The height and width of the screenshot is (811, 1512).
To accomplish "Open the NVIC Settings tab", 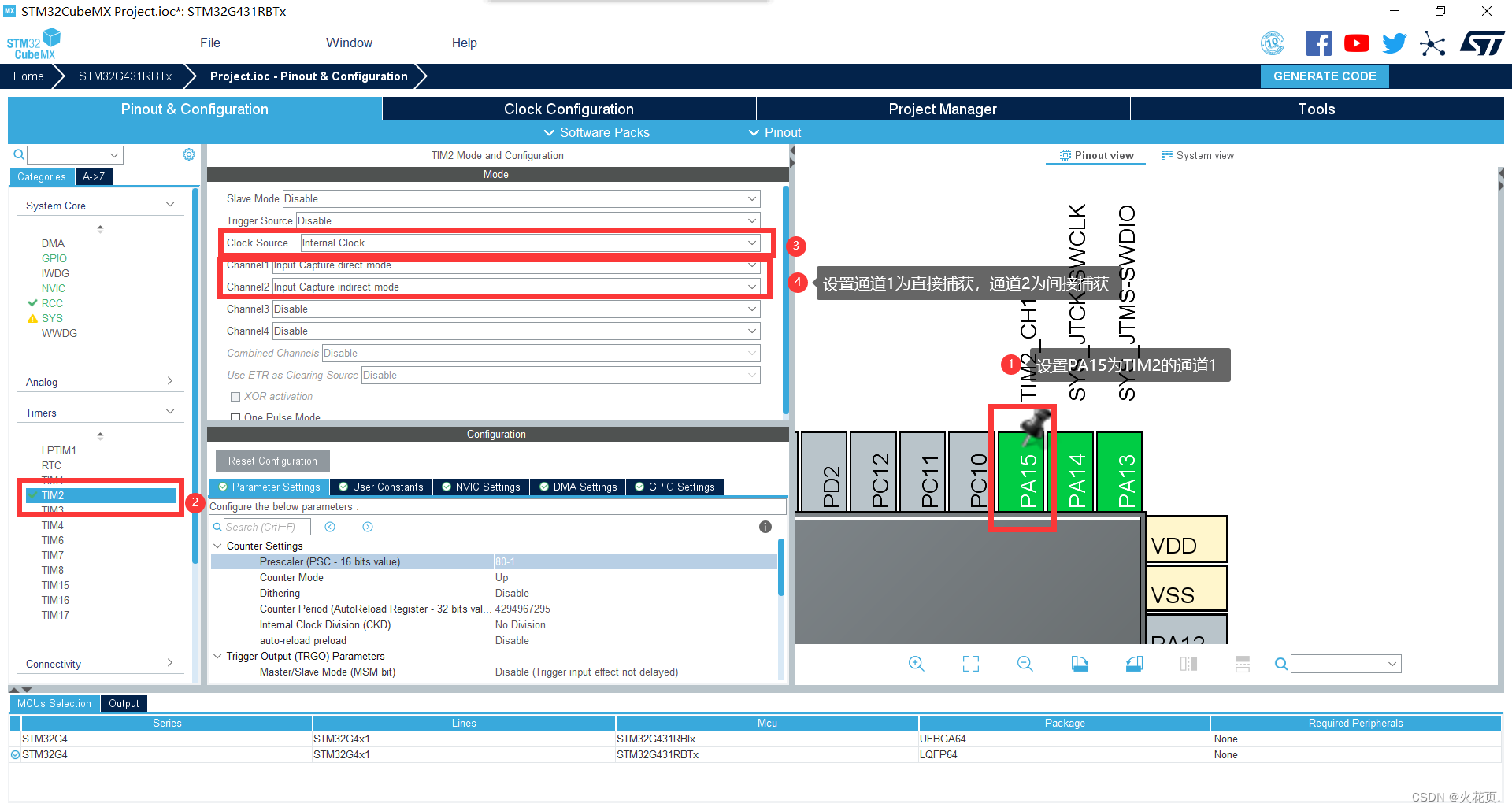I will coord(481,487).
